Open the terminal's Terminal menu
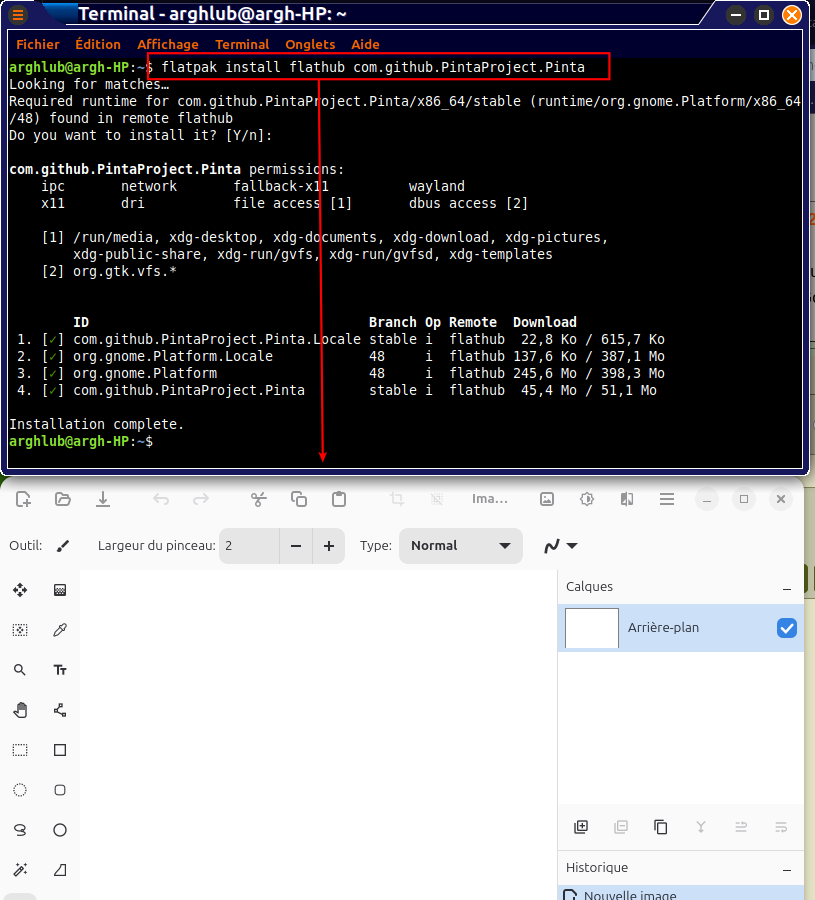Screen dimensions: 815x900 pyautogui.click(x=242, y=44)
